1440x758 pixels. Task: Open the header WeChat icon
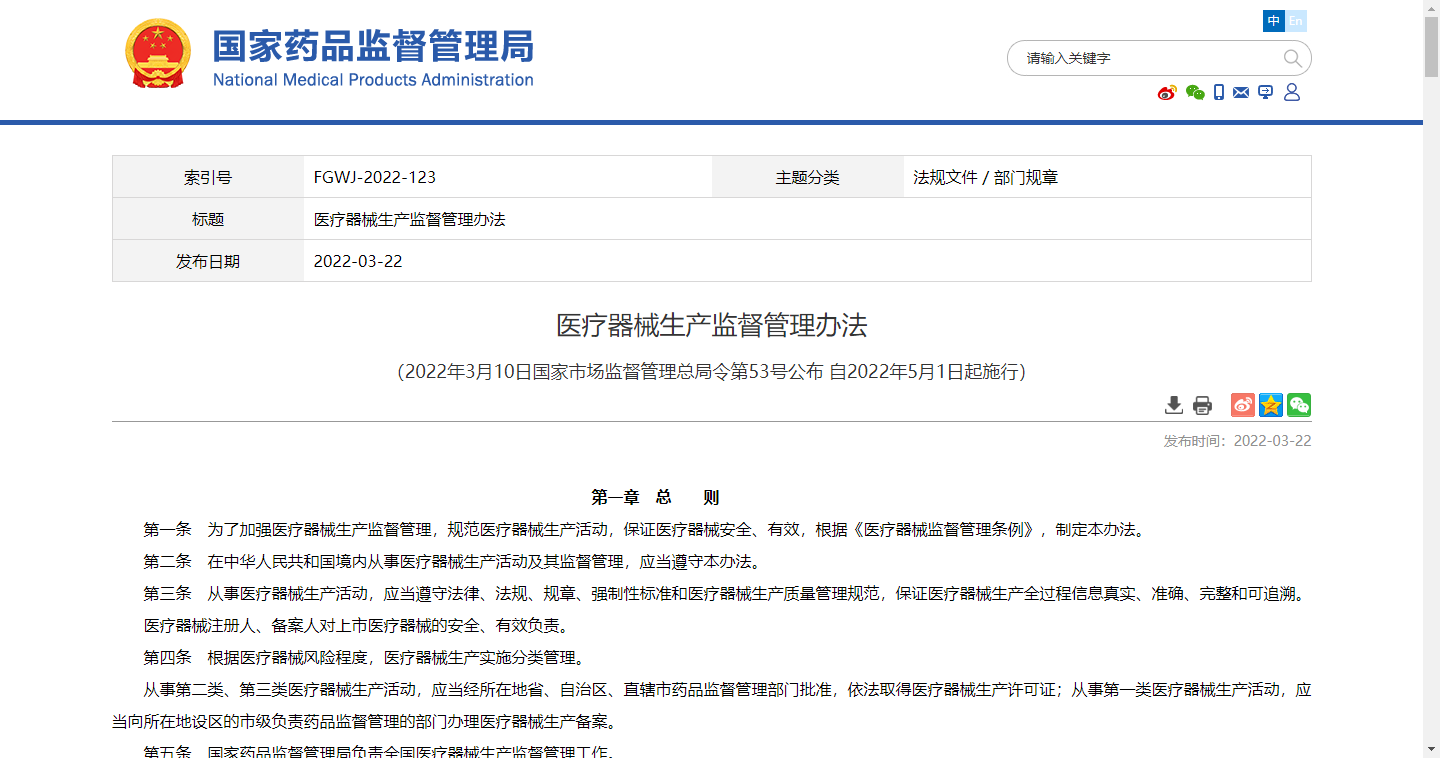point(1195,93)
